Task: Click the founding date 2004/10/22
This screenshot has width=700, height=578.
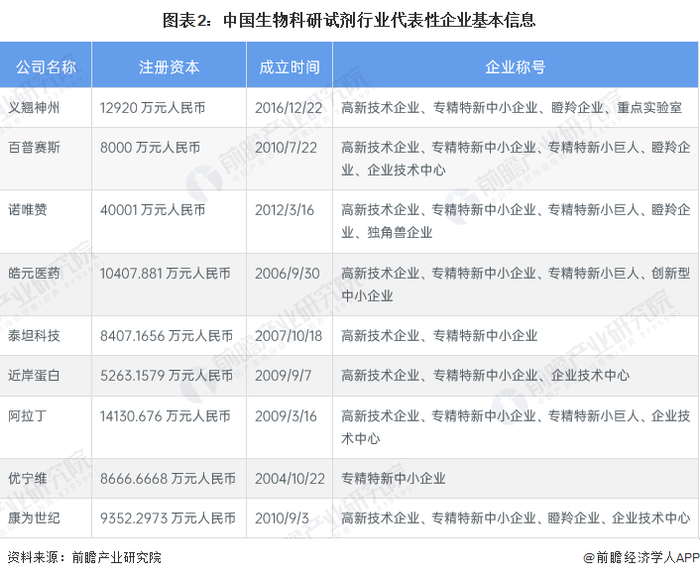Action: pos(290,478)
